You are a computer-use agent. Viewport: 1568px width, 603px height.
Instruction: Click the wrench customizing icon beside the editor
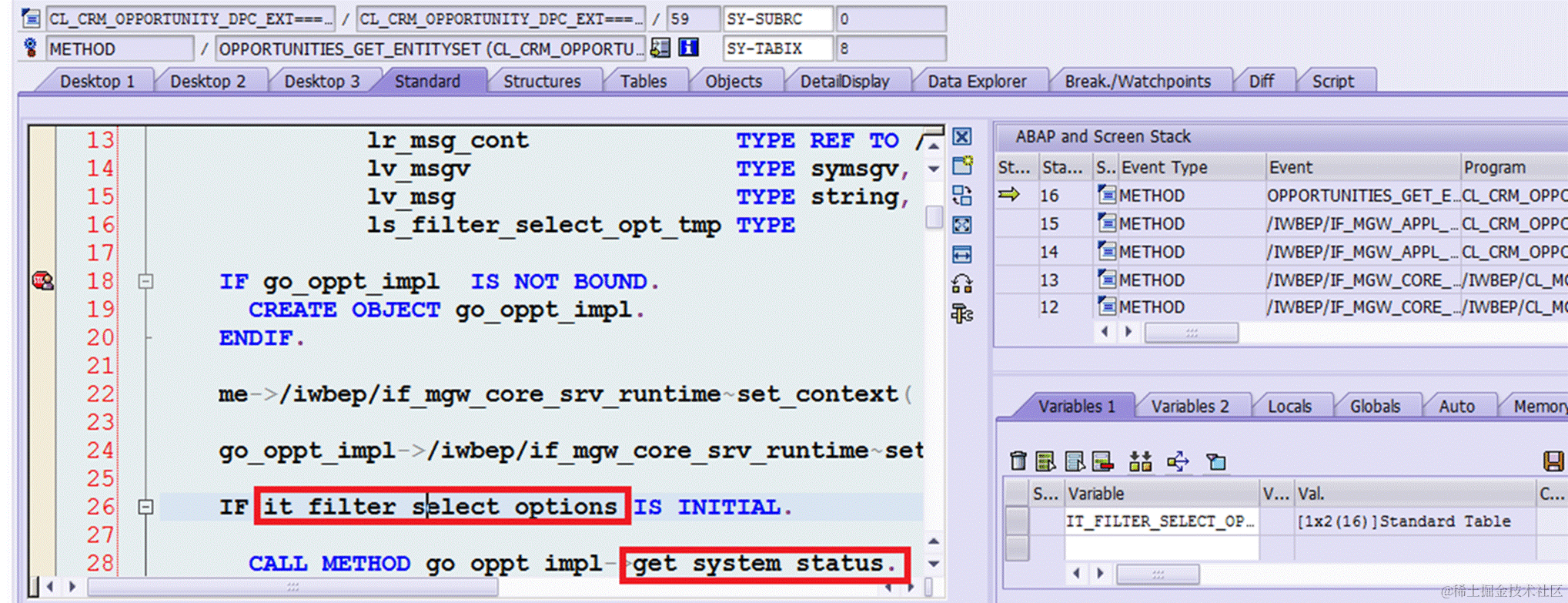pos(962,313)
